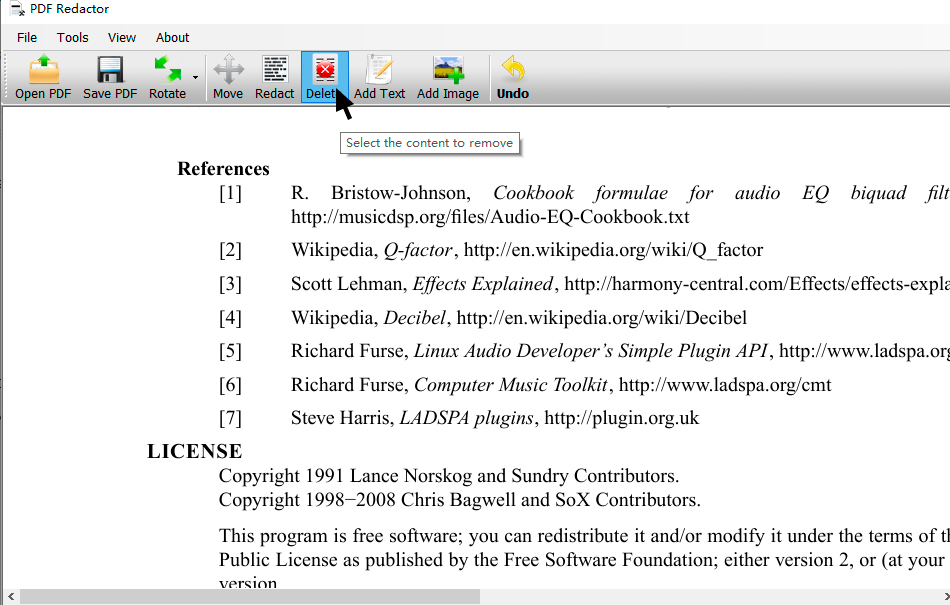The width and height of the screenshot is (950, 605).
Task: Click the http://www.ladspa.org/cmt URL
Action: coord(725,385)
